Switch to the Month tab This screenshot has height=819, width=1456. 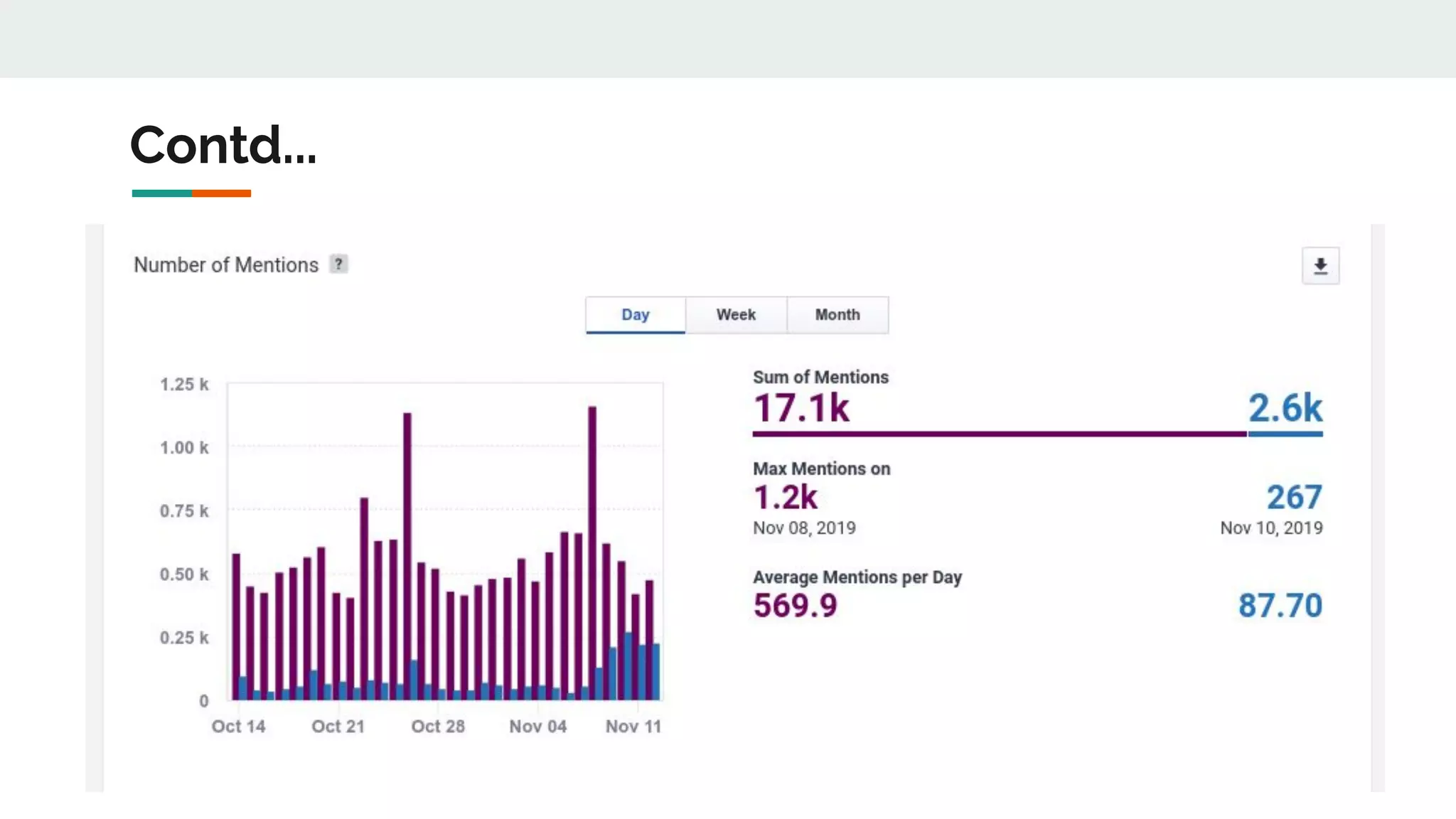coord(837,315)
